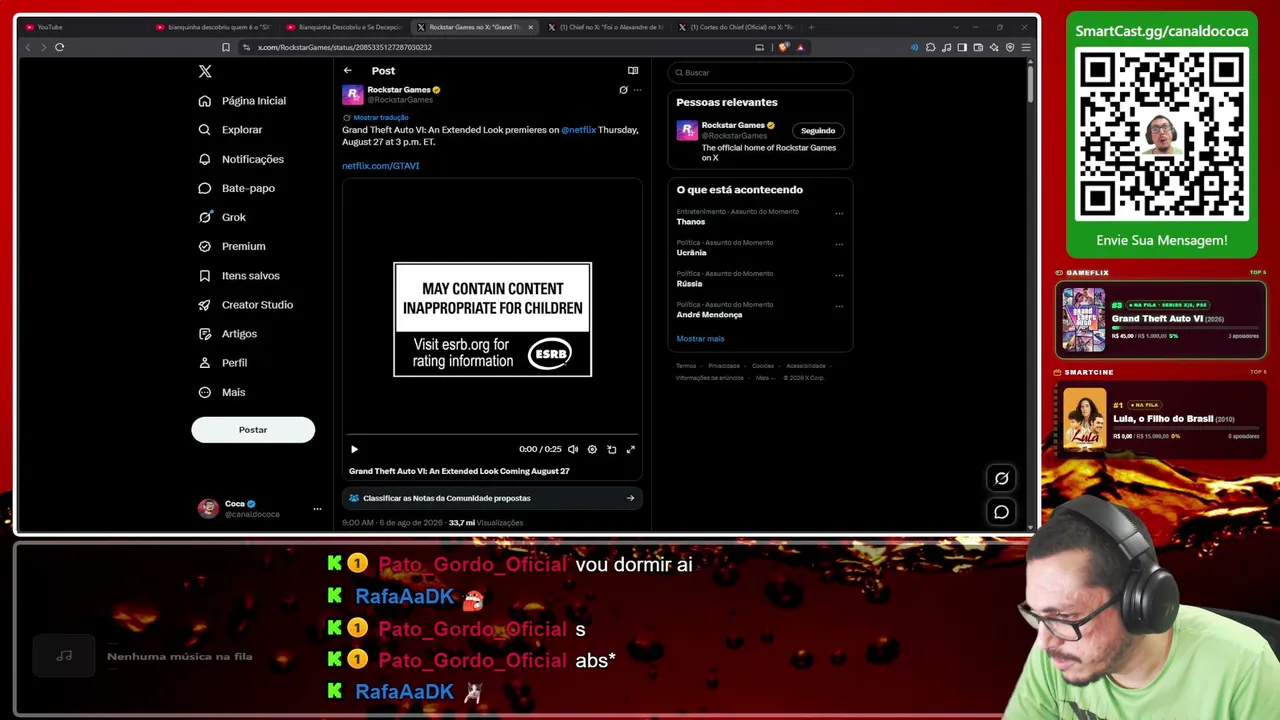
Task: Enter fullscreen on the video
Action: [x=631, y=450]
